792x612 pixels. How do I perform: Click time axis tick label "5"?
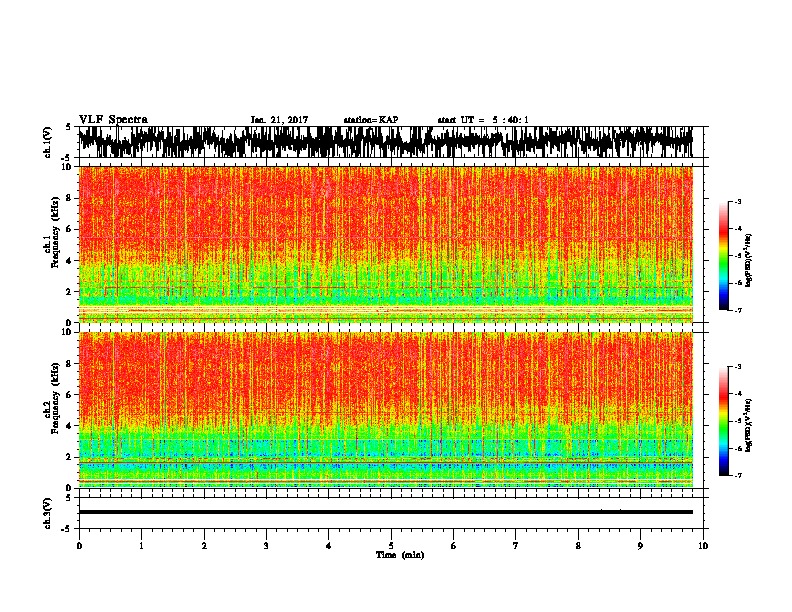pos(391,546)
